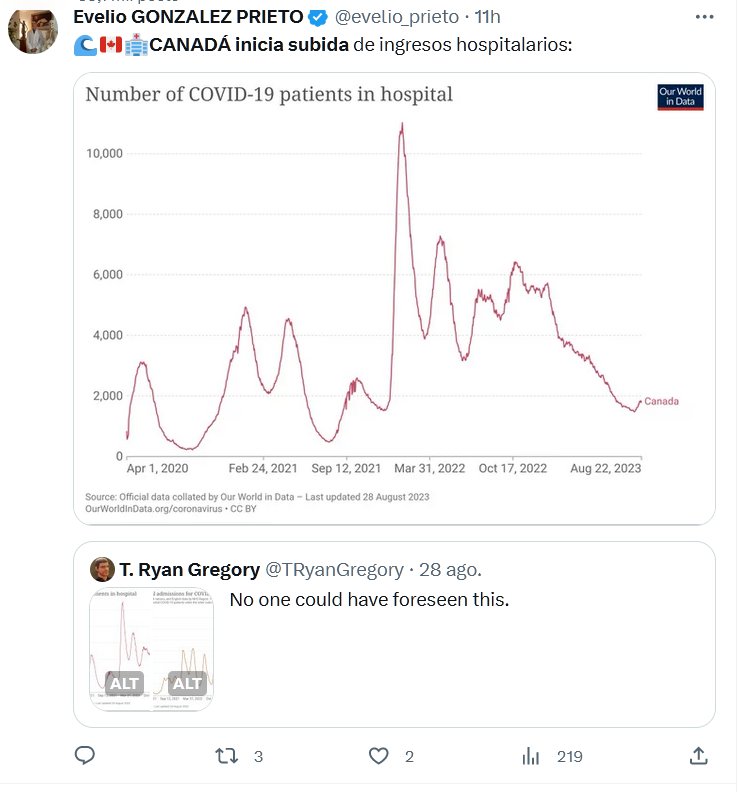The width and height of the screenshot is (738, 792).
Task: Click the blue verified badge
Action: point(317,17)
